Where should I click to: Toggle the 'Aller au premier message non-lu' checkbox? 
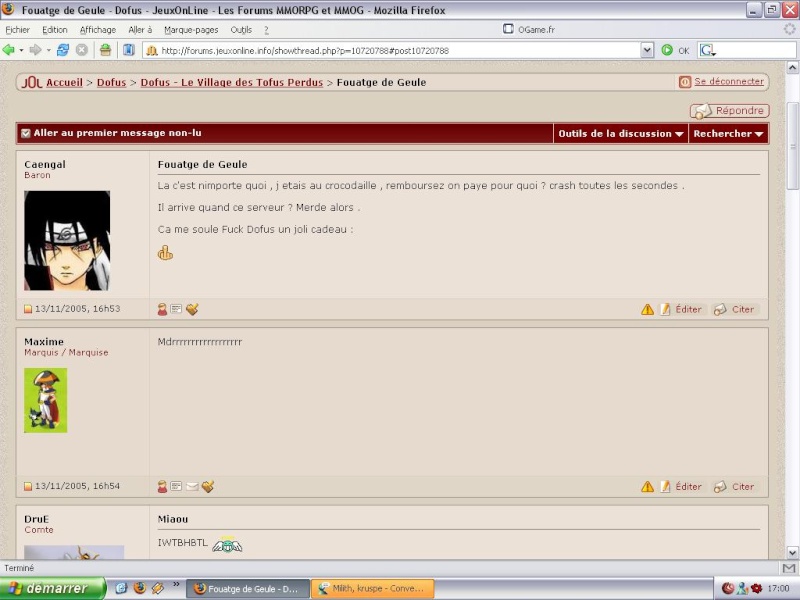(x=26, y=134)
